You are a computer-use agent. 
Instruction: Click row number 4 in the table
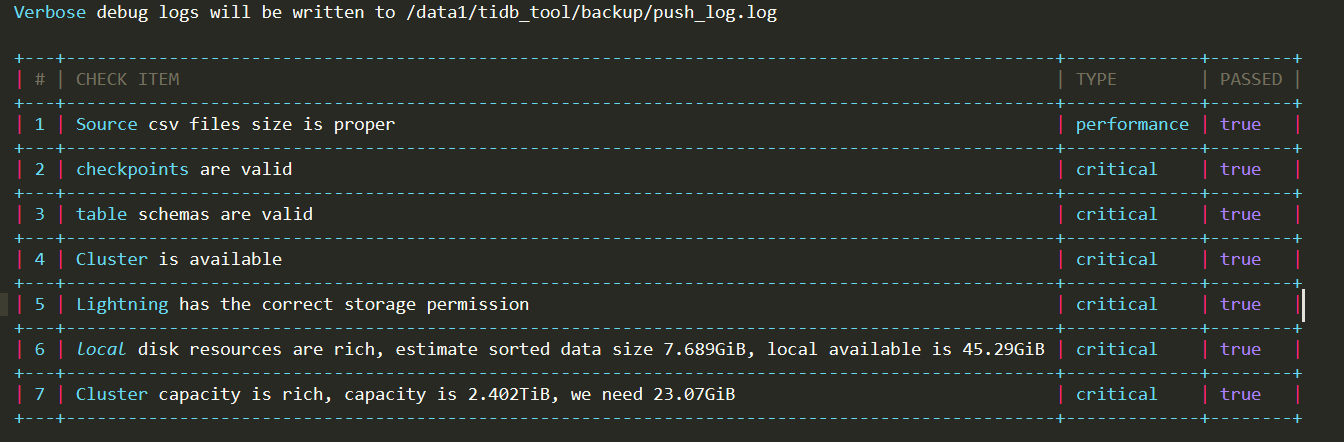click(x=40, y=259)
